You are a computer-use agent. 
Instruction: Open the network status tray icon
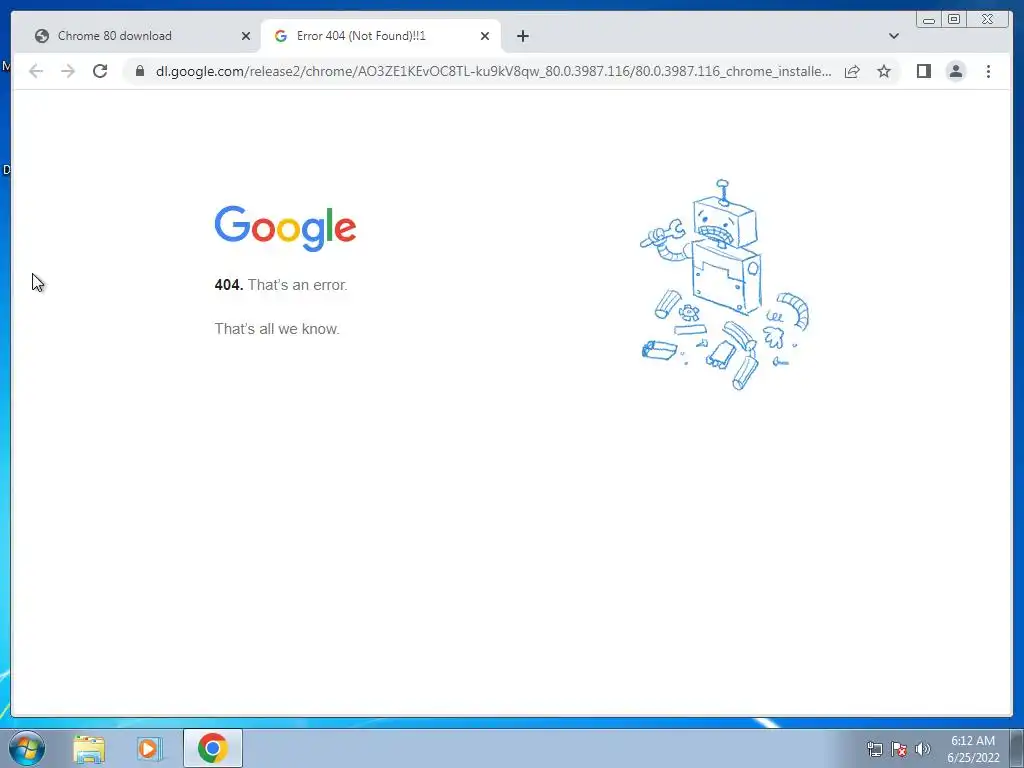[874, 749]
